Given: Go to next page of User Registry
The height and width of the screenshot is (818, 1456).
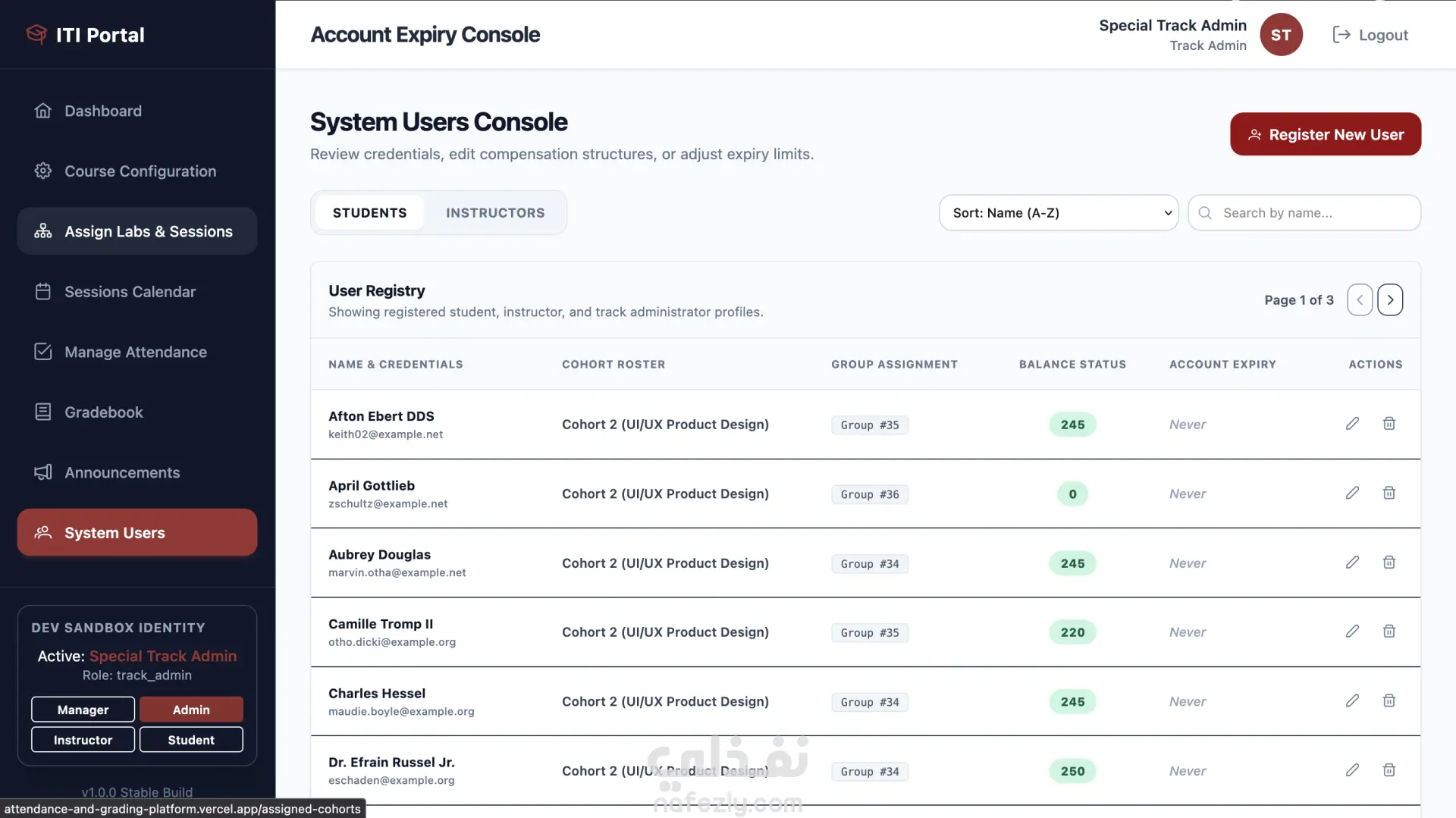Looking at the screenshot, I should [x=1390, y=300].
